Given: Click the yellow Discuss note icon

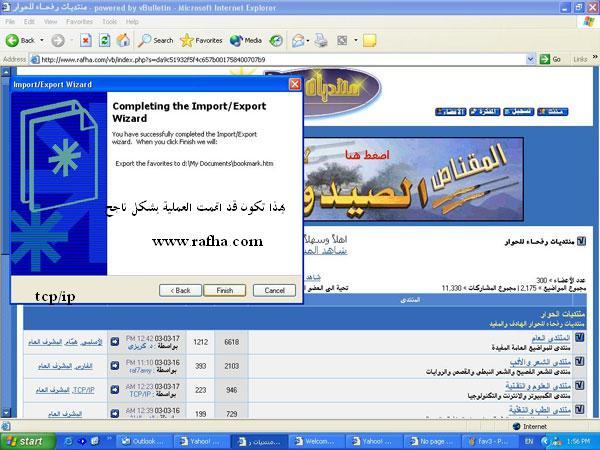Looking at the screenshot, I should [x=369, y=40].
